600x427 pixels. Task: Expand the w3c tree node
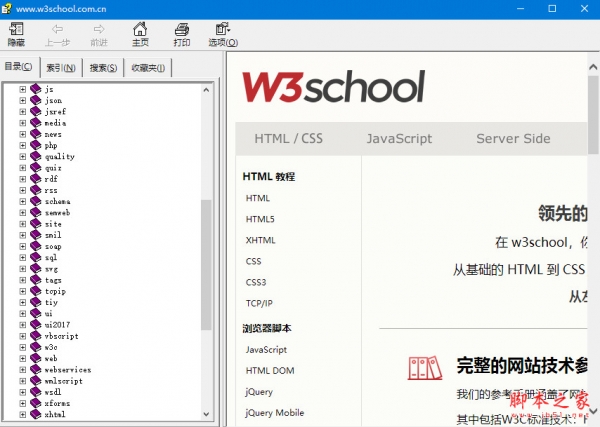[x=23, y=347]
